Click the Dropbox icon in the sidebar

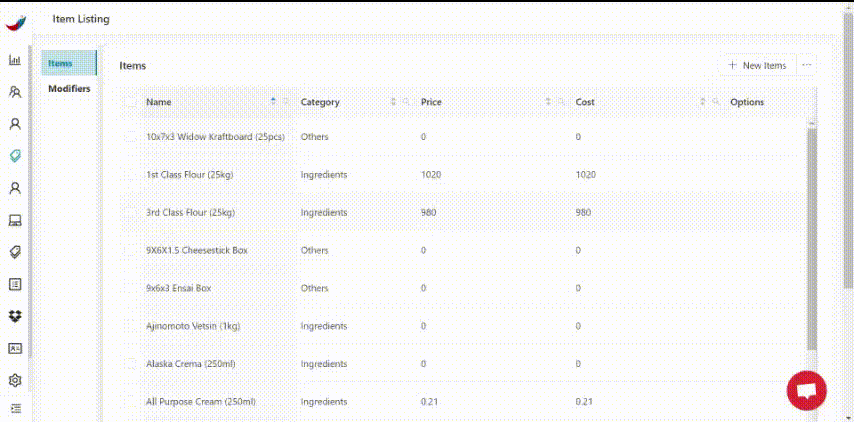tap(15, 316)
